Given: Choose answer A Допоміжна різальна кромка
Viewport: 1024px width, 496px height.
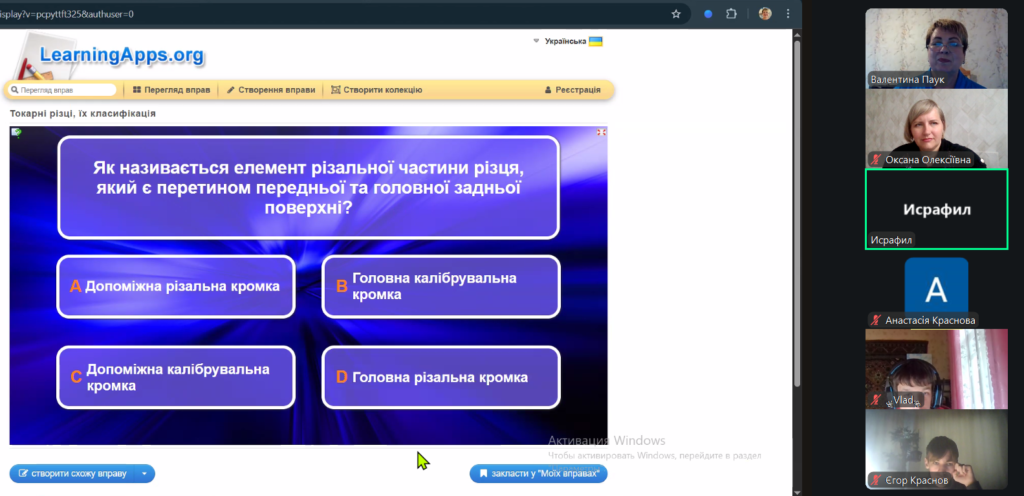Looking at the screenshot, I should click(176, 286).
